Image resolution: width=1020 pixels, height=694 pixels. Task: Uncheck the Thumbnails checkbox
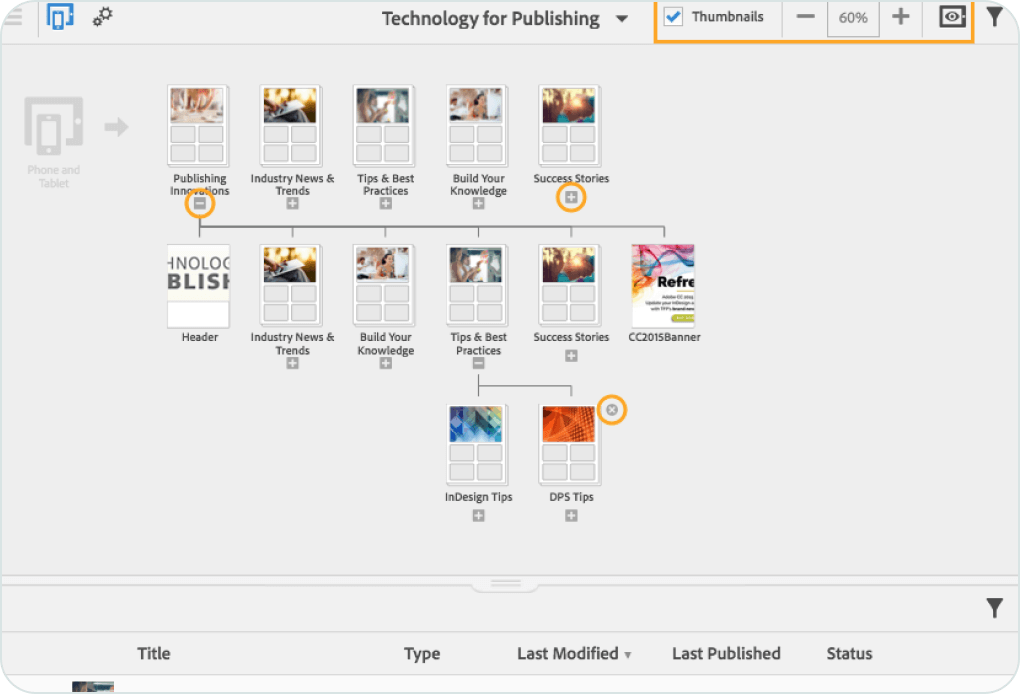pos(674,17)
